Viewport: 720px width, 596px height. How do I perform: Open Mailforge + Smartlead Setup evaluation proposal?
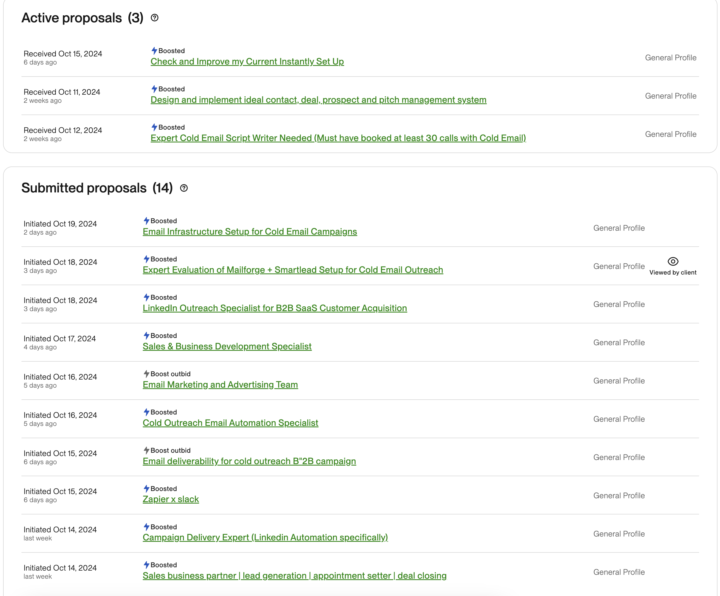point(292,270)
